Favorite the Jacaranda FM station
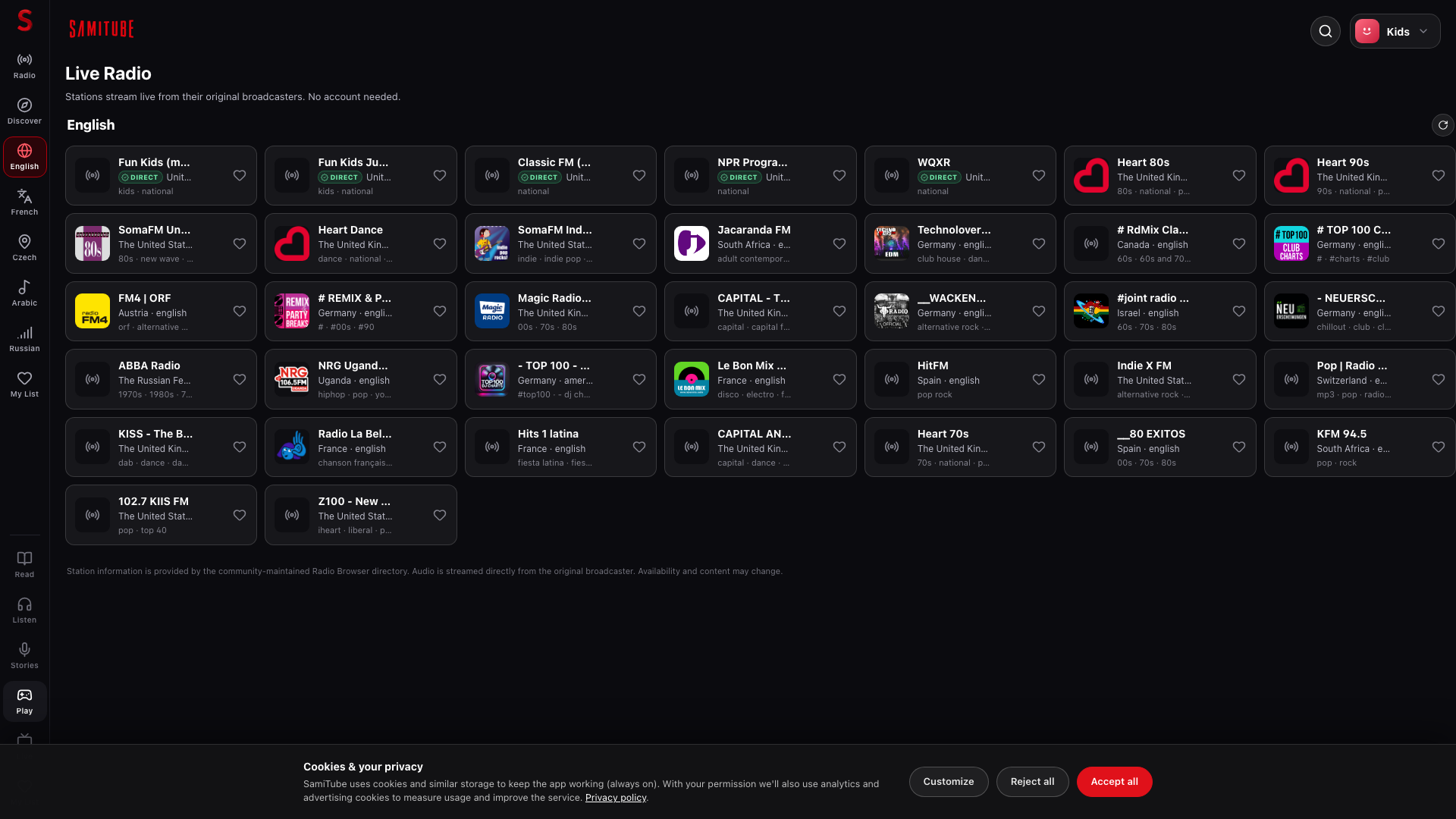 839,244
